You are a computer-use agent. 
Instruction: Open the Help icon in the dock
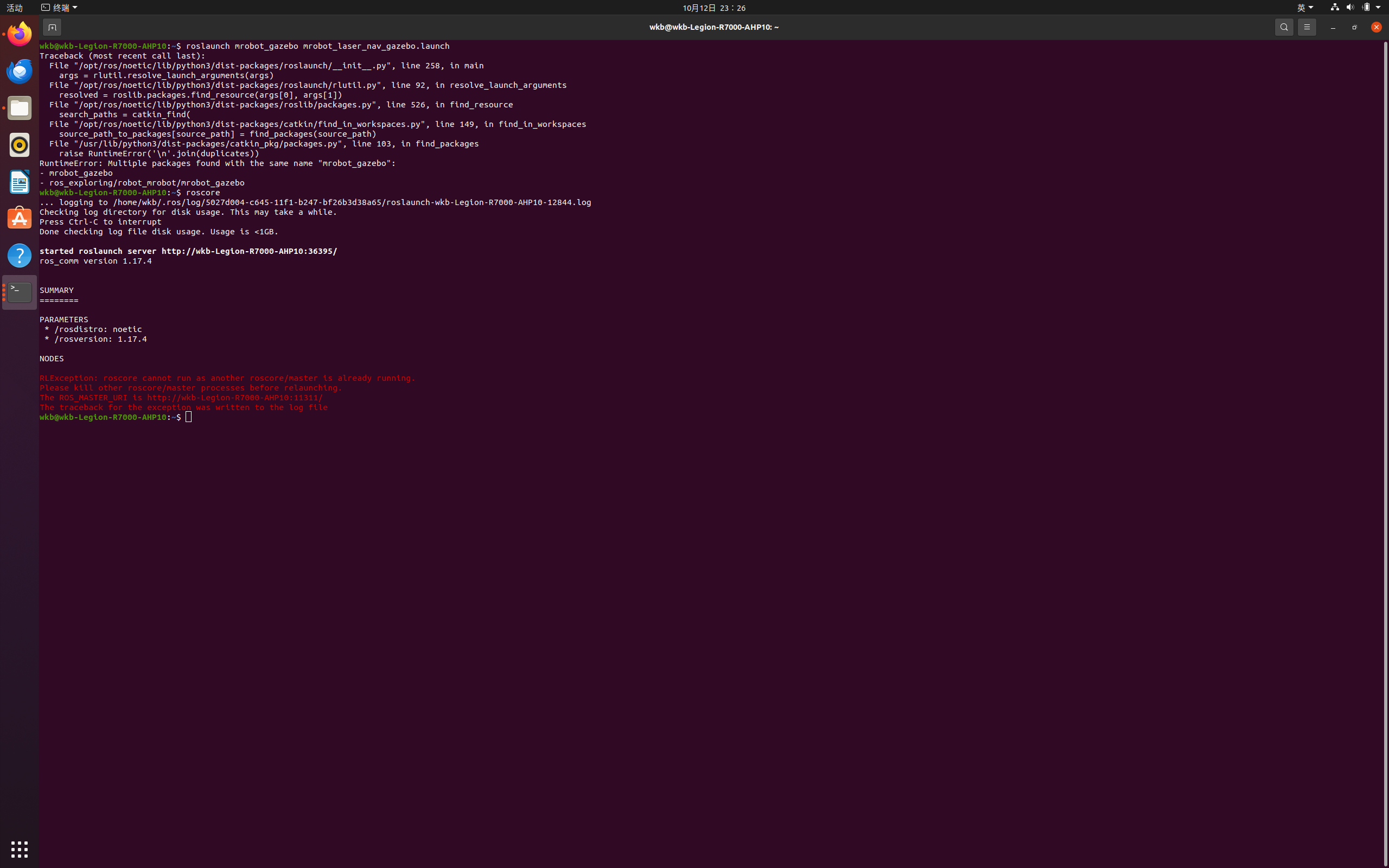point(20,256)
